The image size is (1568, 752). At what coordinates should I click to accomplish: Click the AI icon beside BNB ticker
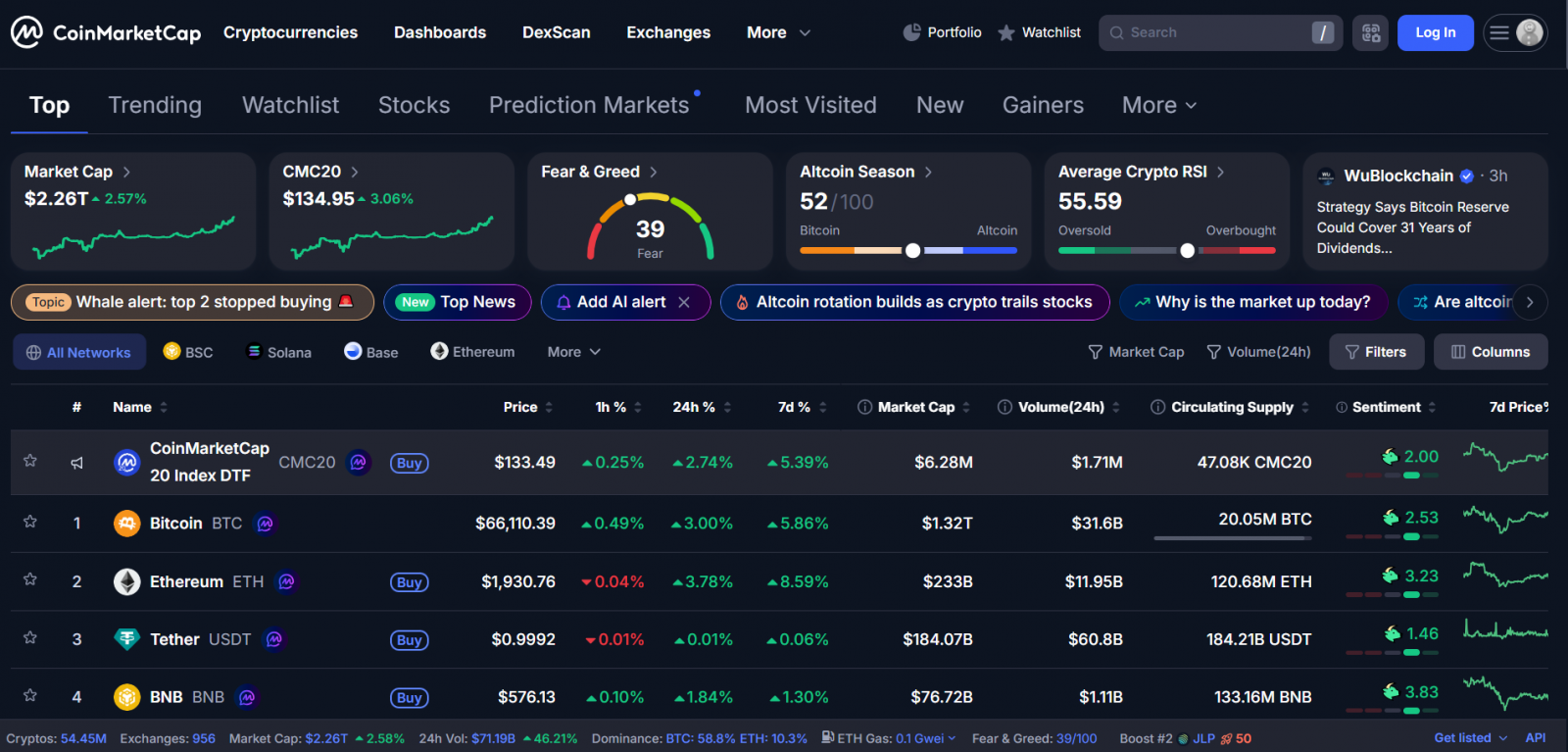(x=247, y=697)
